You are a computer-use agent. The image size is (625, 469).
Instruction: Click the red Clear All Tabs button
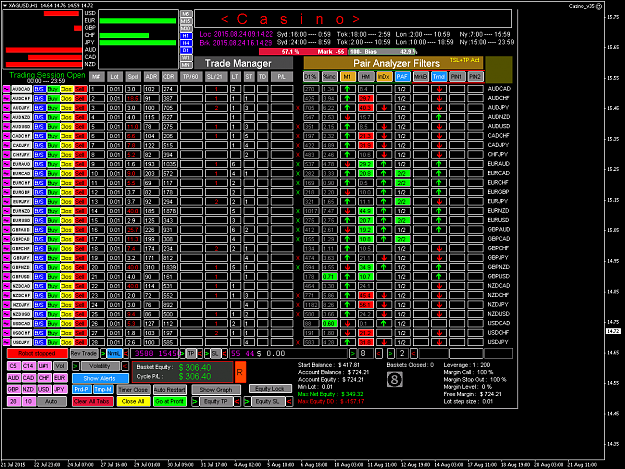click(92, 401)
